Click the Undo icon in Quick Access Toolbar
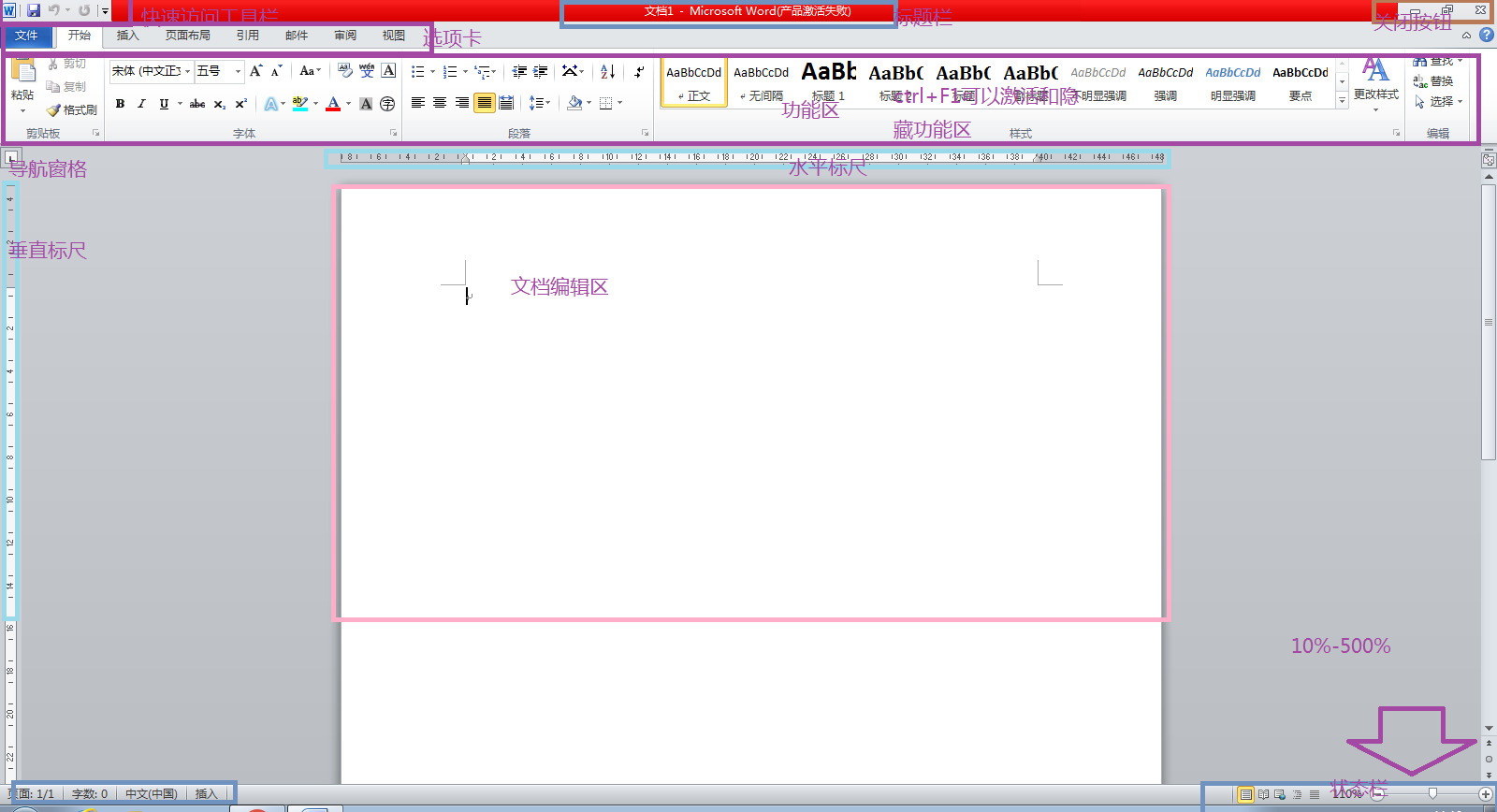Screen dimensions: 1497x812 coord(54,10)
